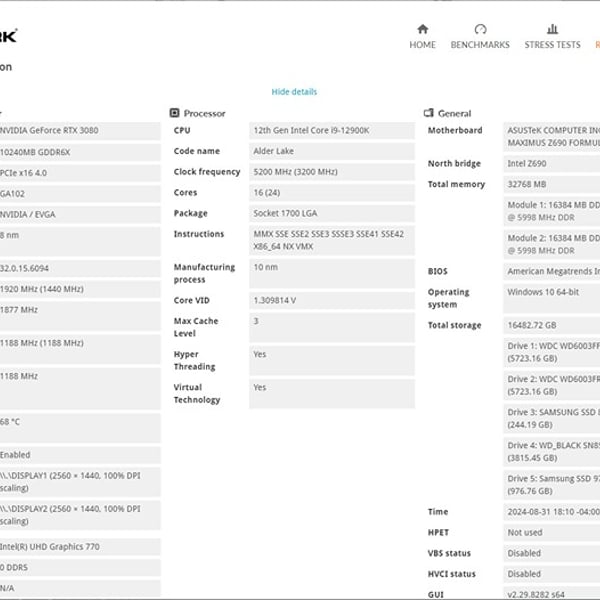Click the MMX SSE instructions value
Viewport: 600px width, 600px height.
[x=332, y=240]
